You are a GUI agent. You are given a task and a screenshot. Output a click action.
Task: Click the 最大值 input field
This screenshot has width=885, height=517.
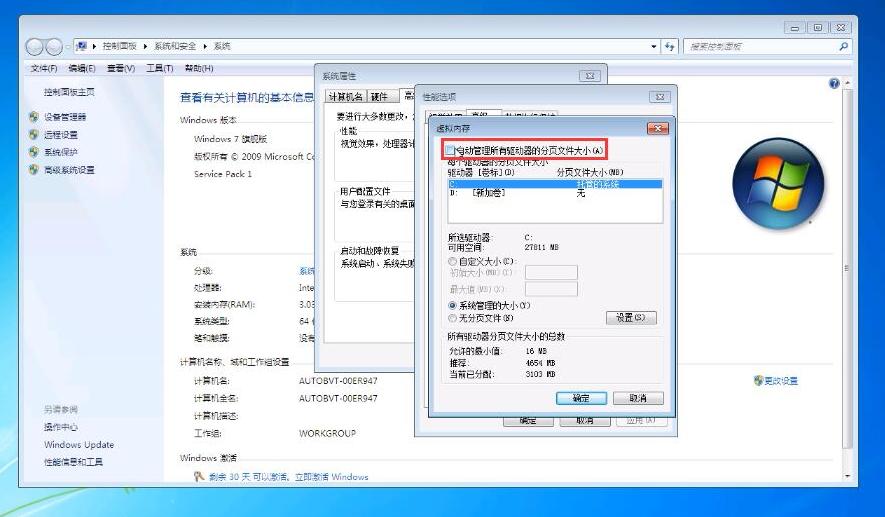(x=551, y=289)
